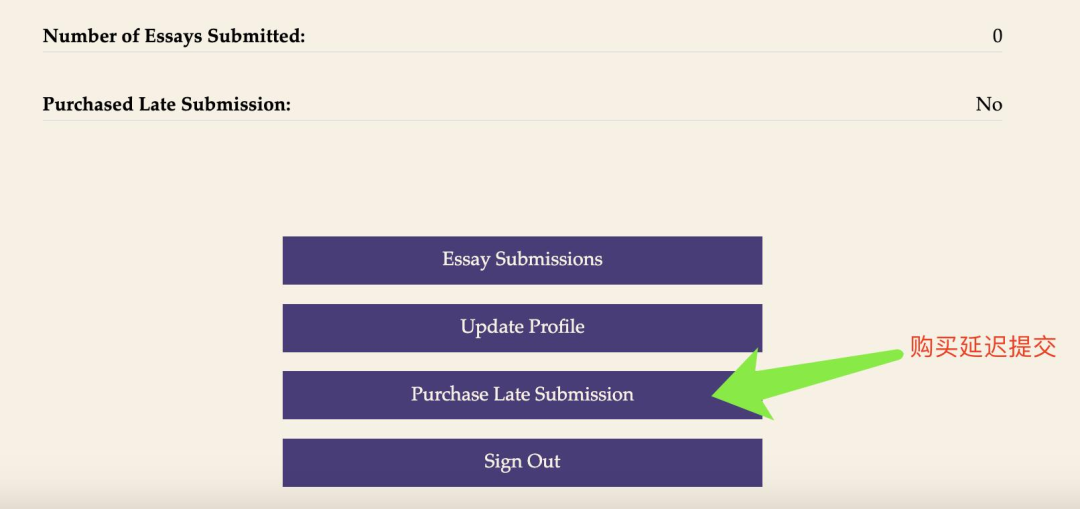Click the late submission value No
Viewport: 1080px width, 509px height.
coord(988,104)
